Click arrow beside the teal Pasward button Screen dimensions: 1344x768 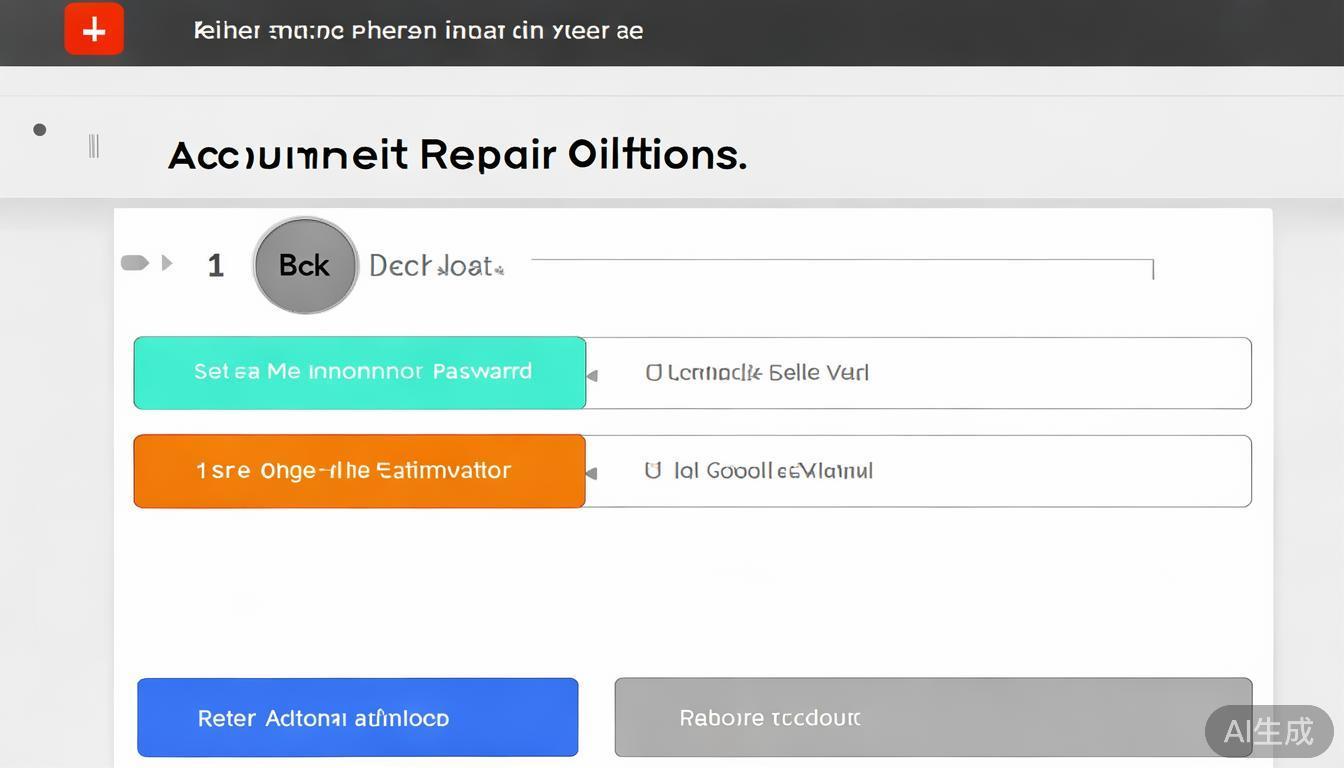[x=592, y=376]
